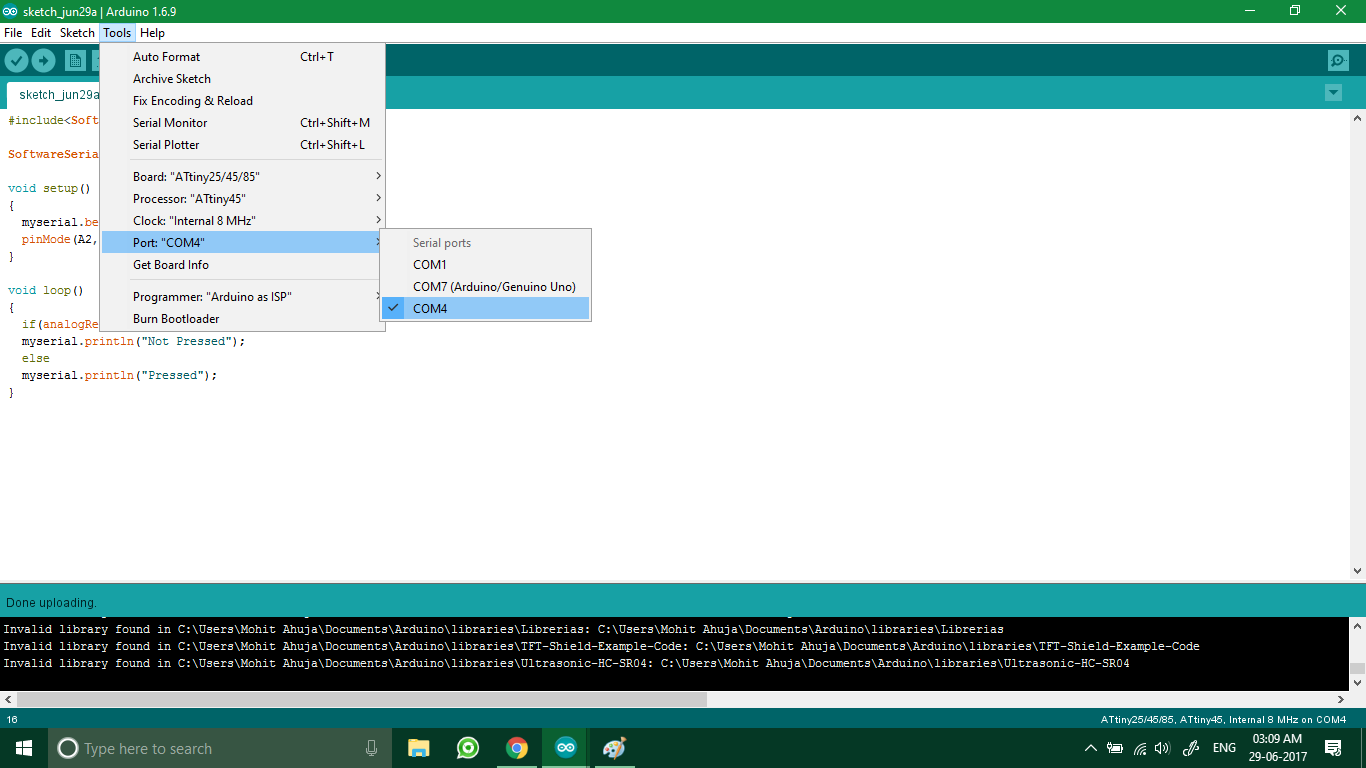1366x768 pixels.
Task: Click the volume speaker tray icon
Action: 1162,748
